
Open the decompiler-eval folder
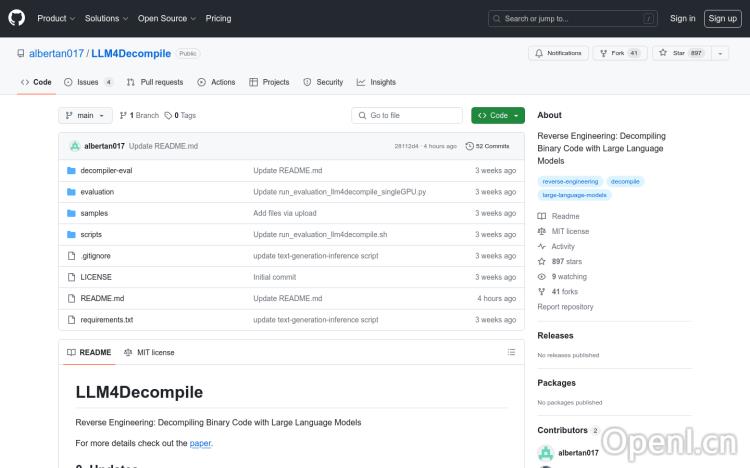pyautogui.click(x=106, y=170)
